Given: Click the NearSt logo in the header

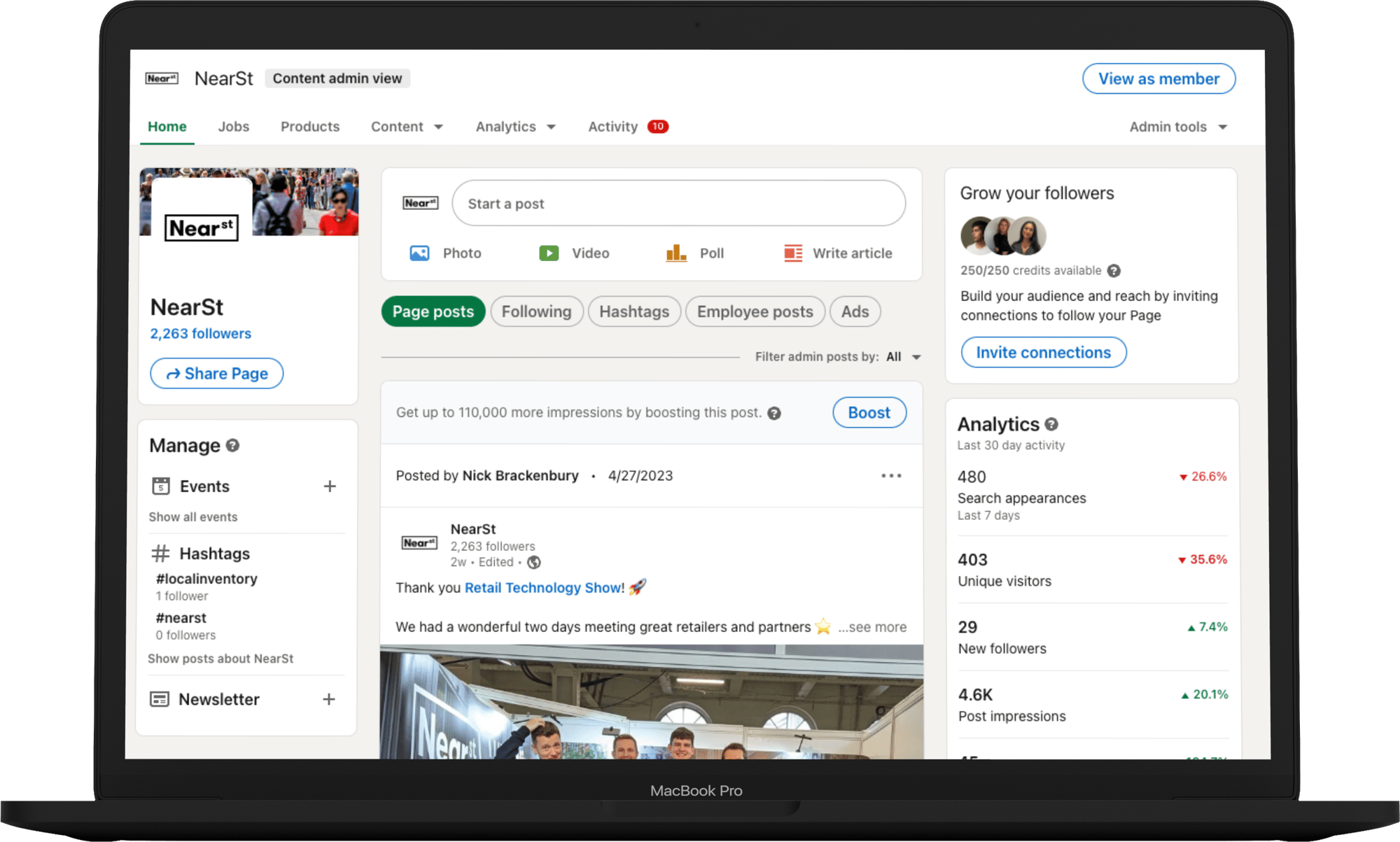Looking at the screenshot, I should click(162, 78).
